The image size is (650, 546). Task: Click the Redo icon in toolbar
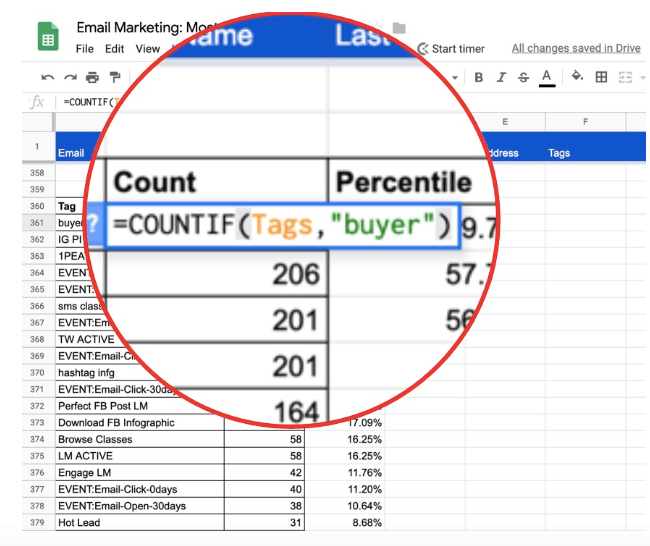click(70, 78)
